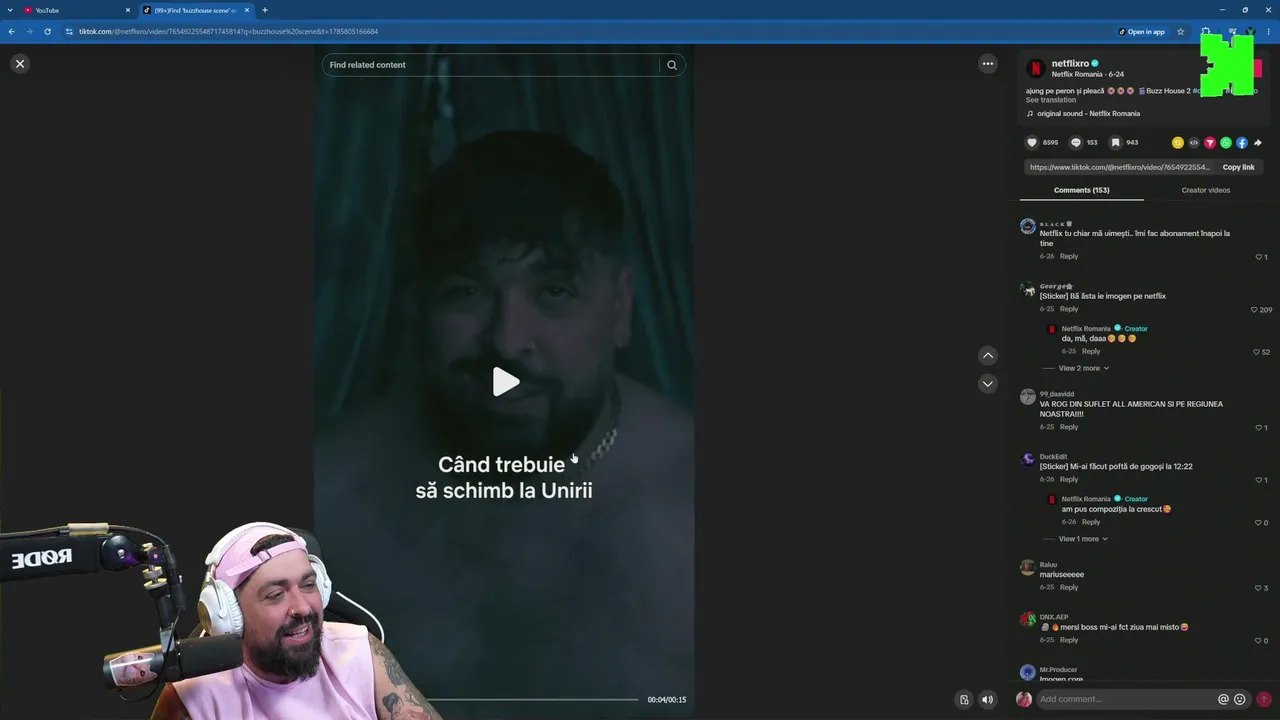
Task: Open the tab search dropdown
Action: pyautogui.click(x=9, y=10)
